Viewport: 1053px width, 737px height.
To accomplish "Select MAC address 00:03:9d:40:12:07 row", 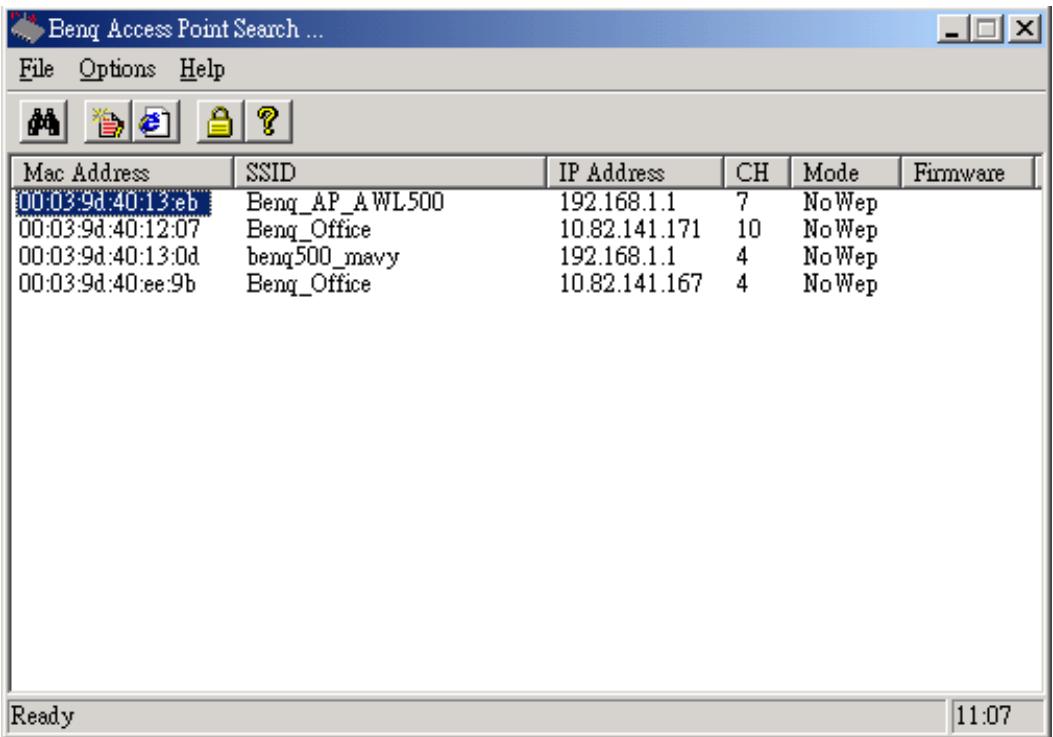I will click(109, 230).
